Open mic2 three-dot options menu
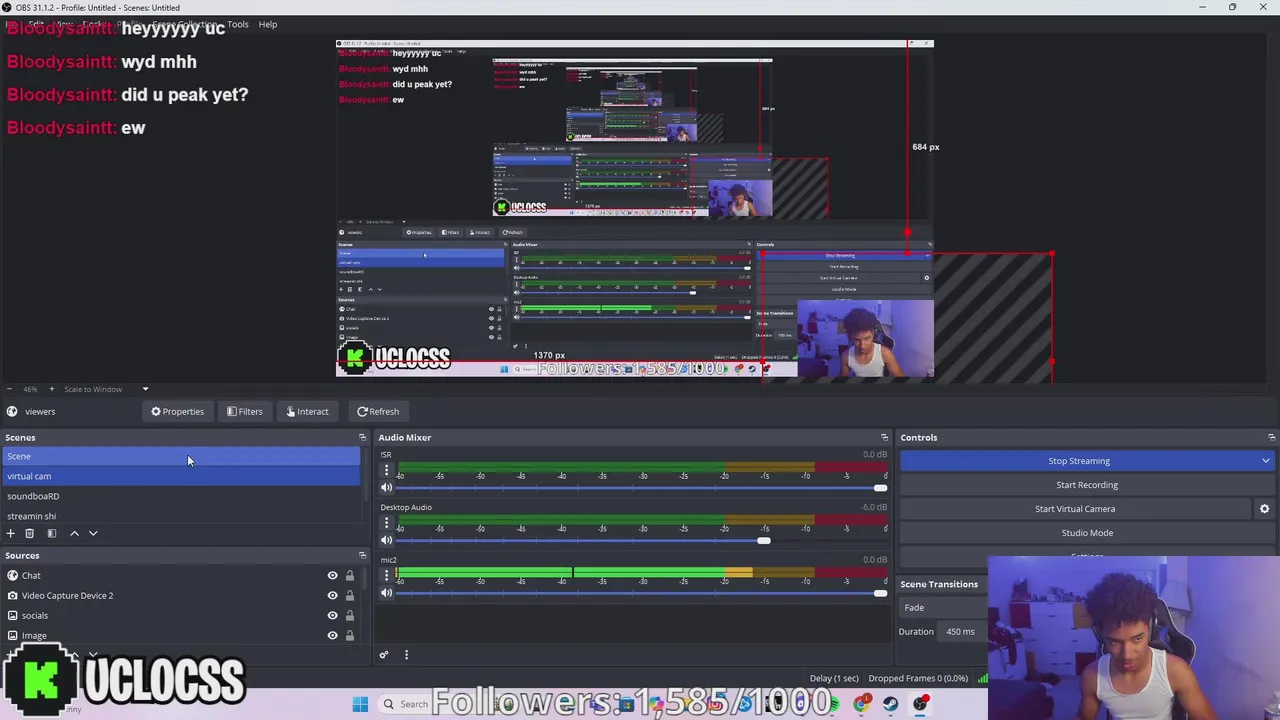Viewport: 1280px width, 720px height. click(x=386, y=575)
